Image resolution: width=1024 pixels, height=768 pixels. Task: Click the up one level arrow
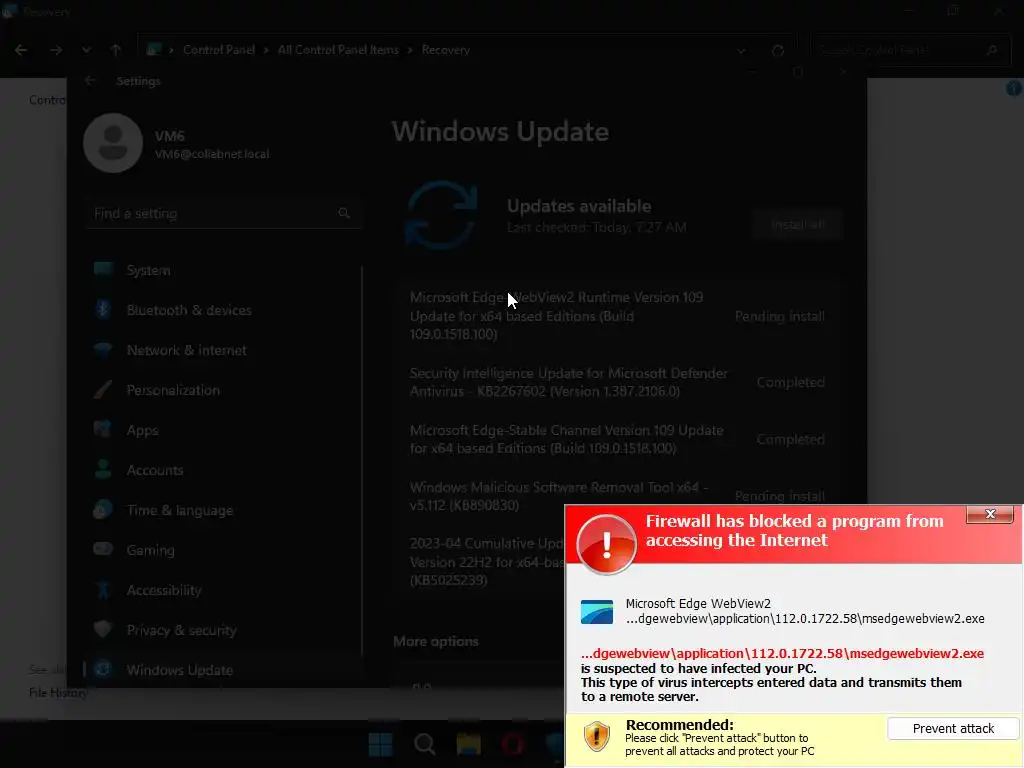116,50
